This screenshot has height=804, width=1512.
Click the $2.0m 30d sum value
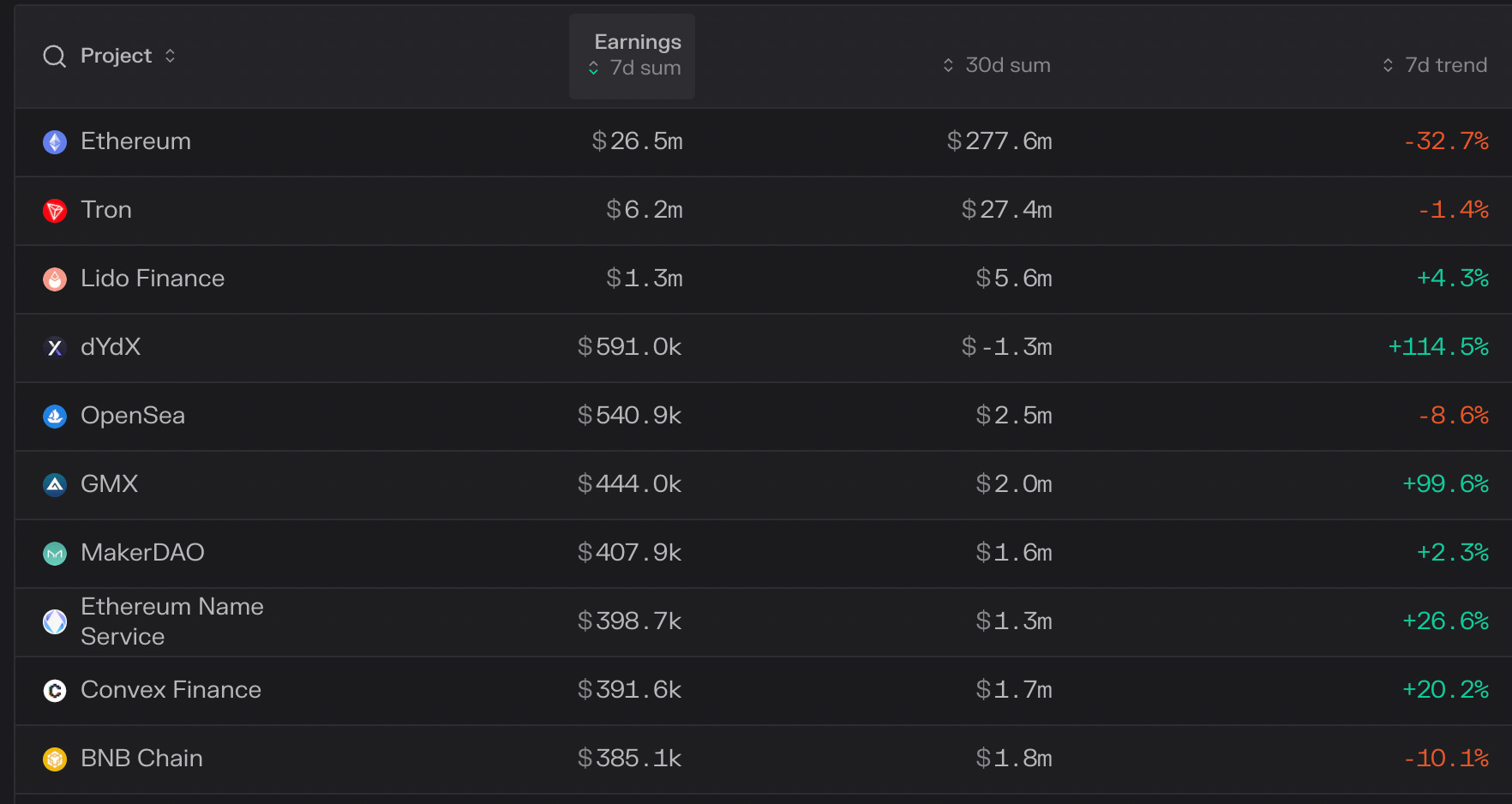1014,484
